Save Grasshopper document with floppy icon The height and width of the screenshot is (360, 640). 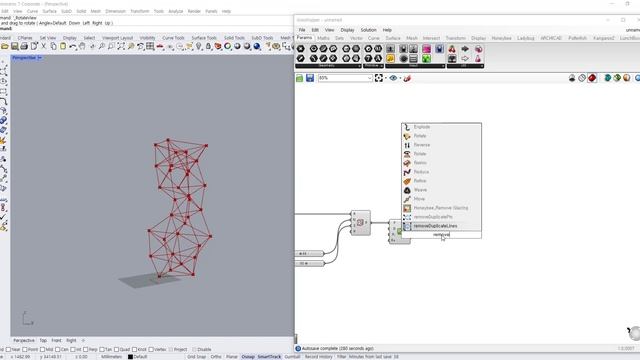pyautogui.click(x=310, y=78)
